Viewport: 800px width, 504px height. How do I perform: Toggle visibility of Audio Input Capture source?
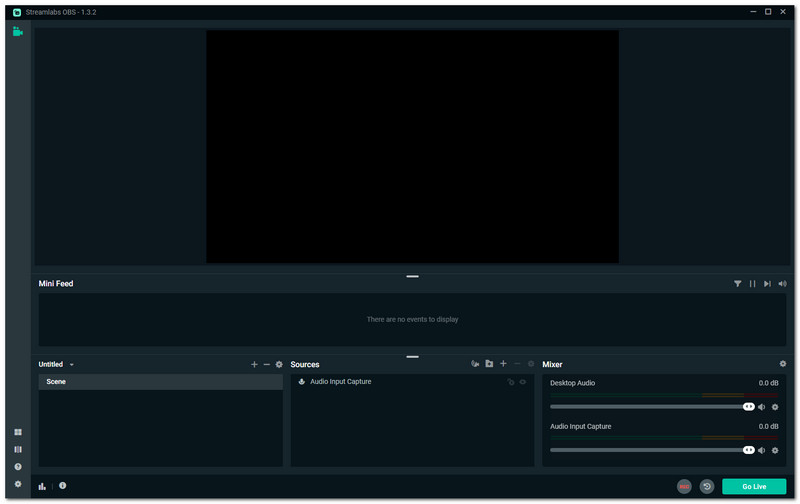click(x=523, y=382)
